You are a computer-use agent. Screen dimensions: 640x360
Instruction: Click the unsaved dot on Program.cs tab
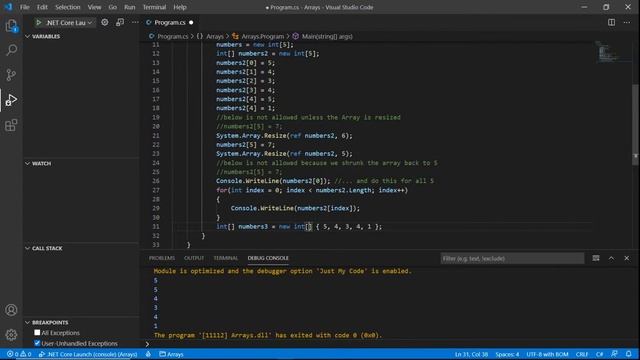[x=191, y=22]
